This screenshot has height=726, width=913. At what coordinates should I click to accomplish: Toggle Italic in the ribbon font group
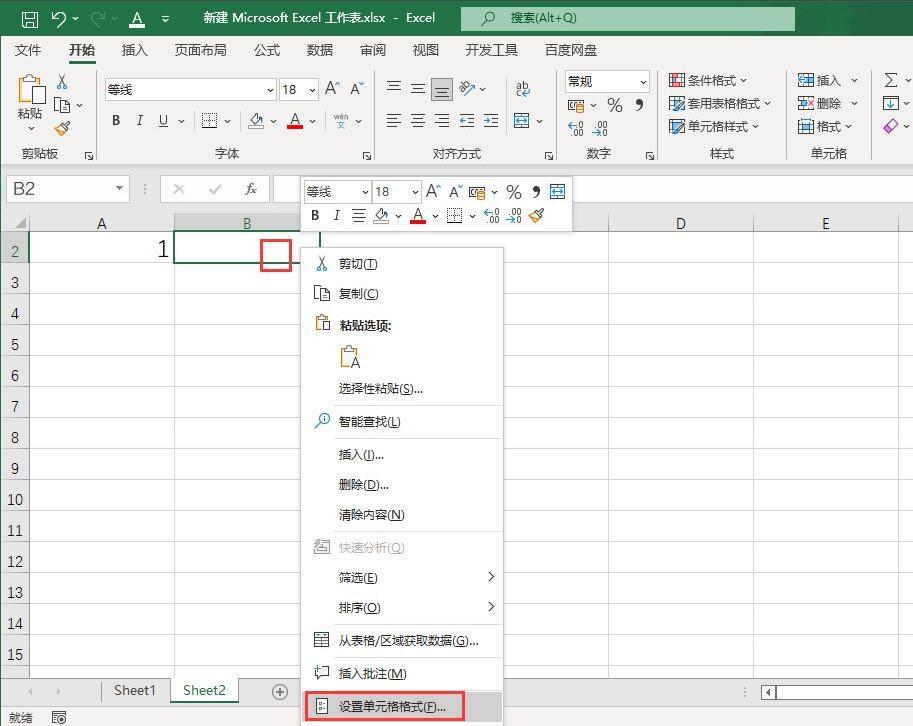139,121
